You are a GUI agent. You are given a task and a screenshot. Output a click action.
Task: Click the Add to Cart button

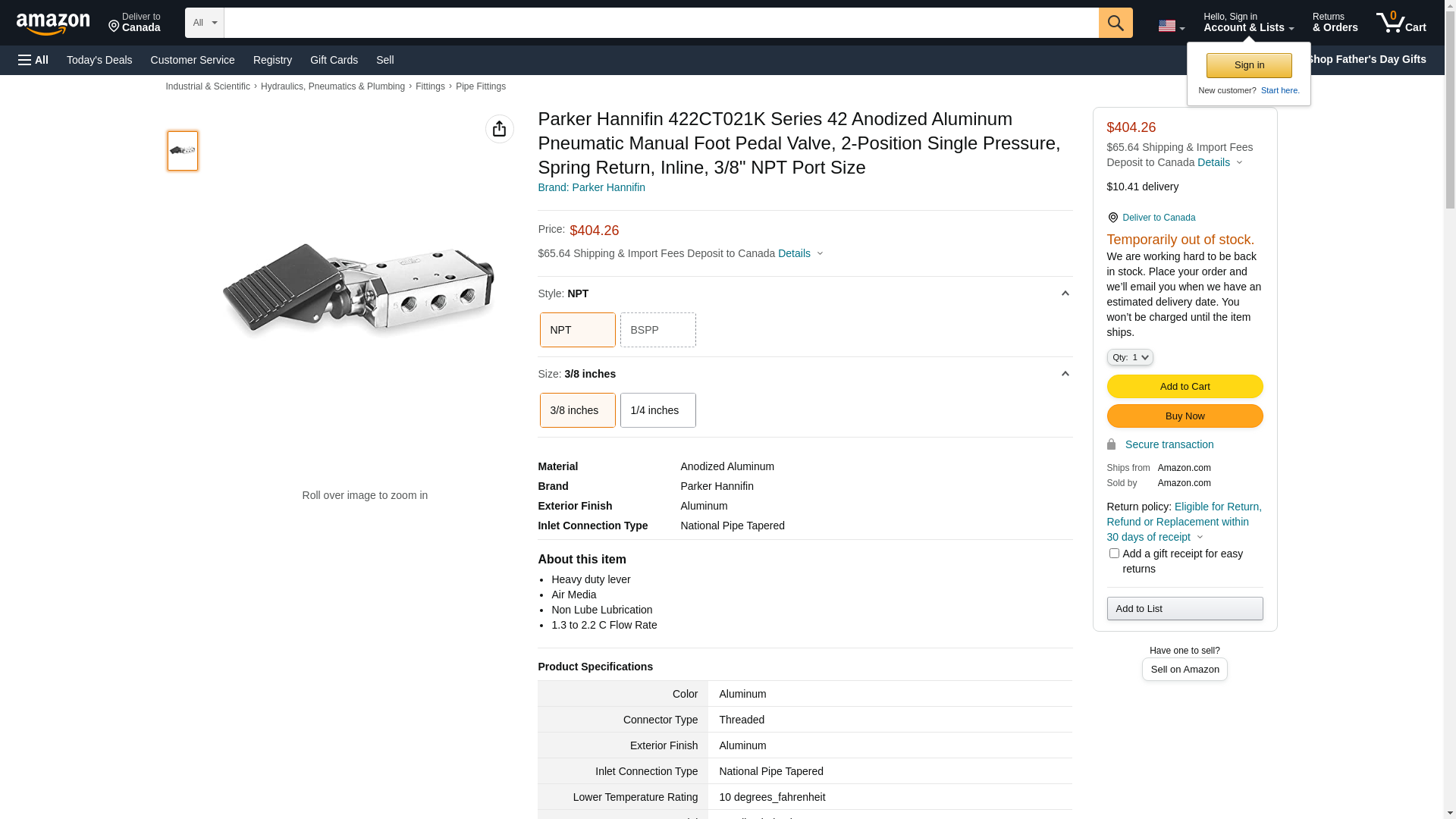click(x=1185, y=387)
